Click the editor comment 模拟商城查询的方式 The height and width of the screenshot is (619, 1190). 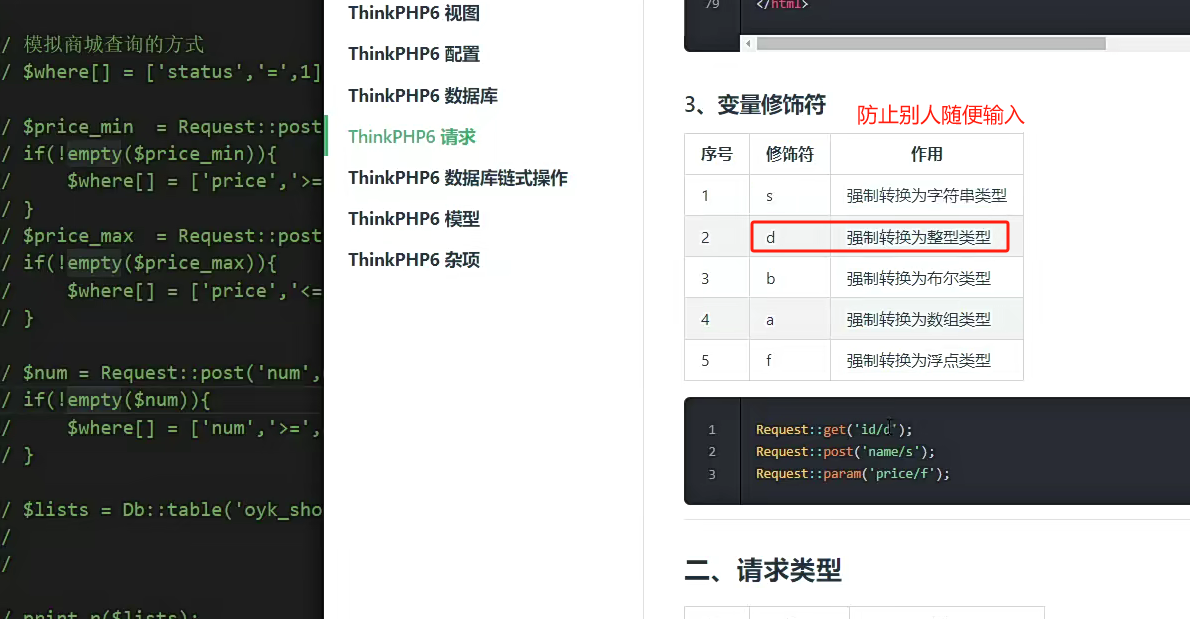(x=114, y=44)
